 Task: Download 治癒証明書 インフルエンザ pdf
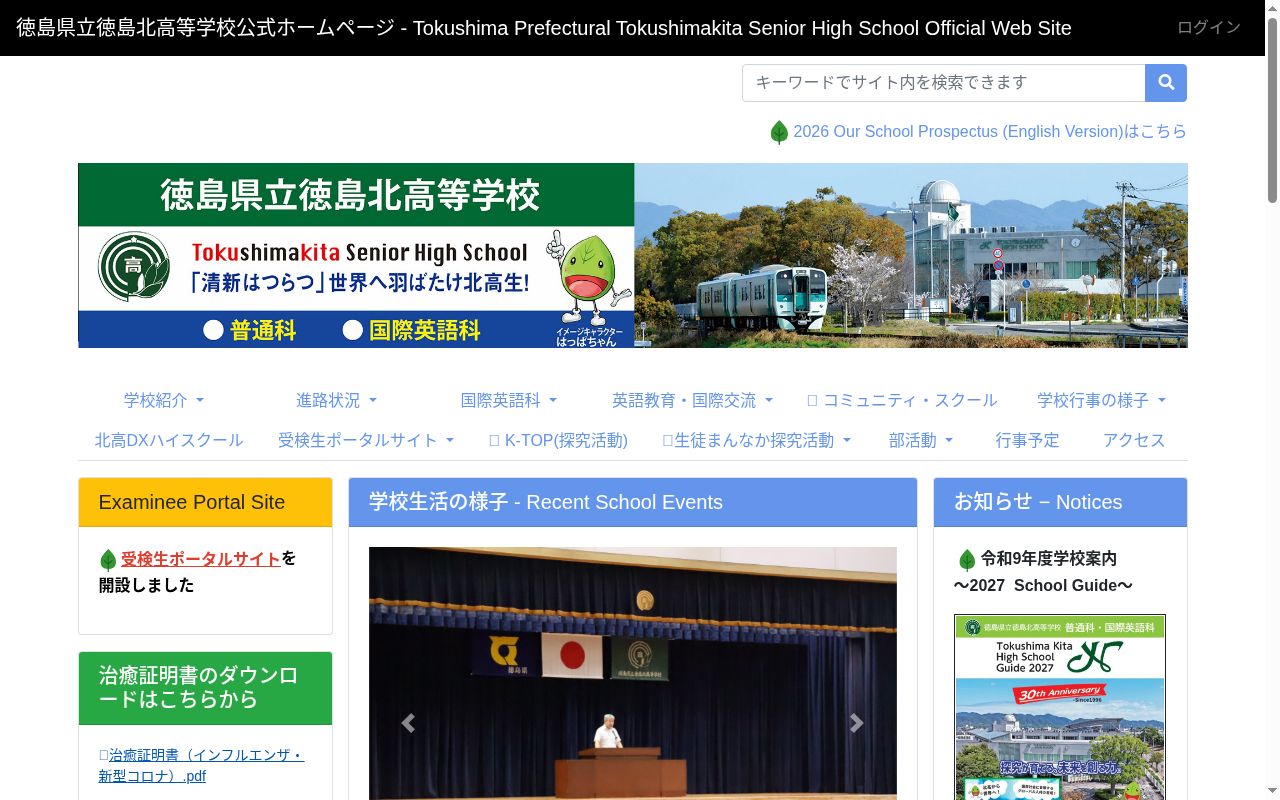[x=201, y=765]
